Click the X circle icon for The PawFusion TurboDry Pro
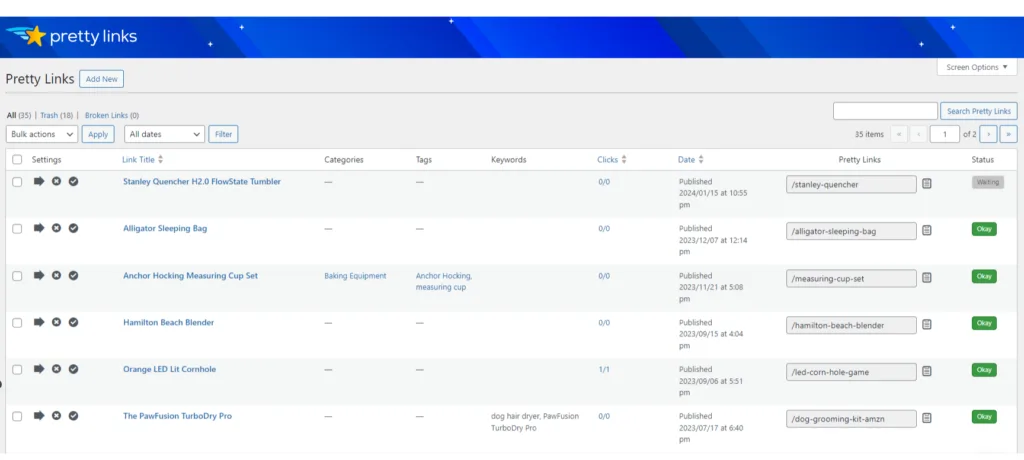 tap(56, 416)
